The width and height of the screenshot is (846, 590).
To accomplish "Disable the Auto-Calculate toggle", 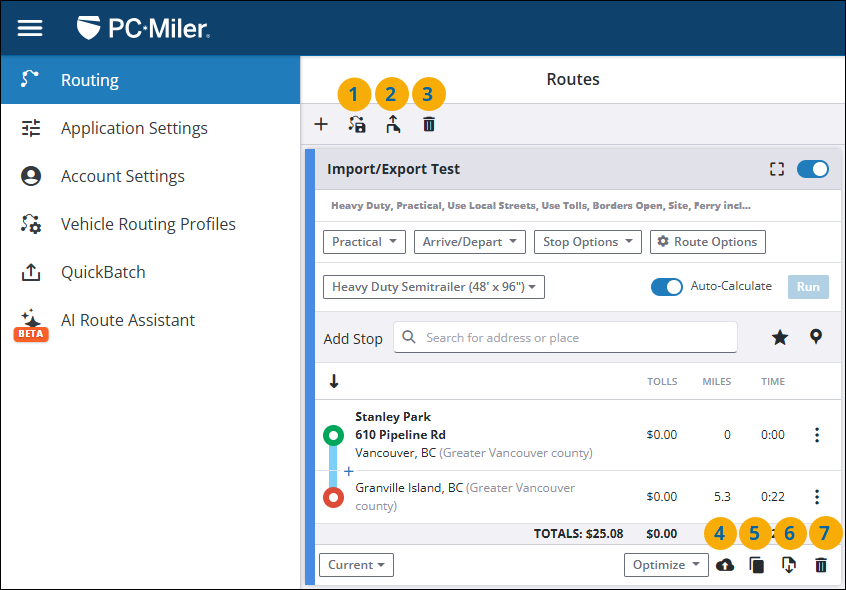I will click(x=666, y=287).
